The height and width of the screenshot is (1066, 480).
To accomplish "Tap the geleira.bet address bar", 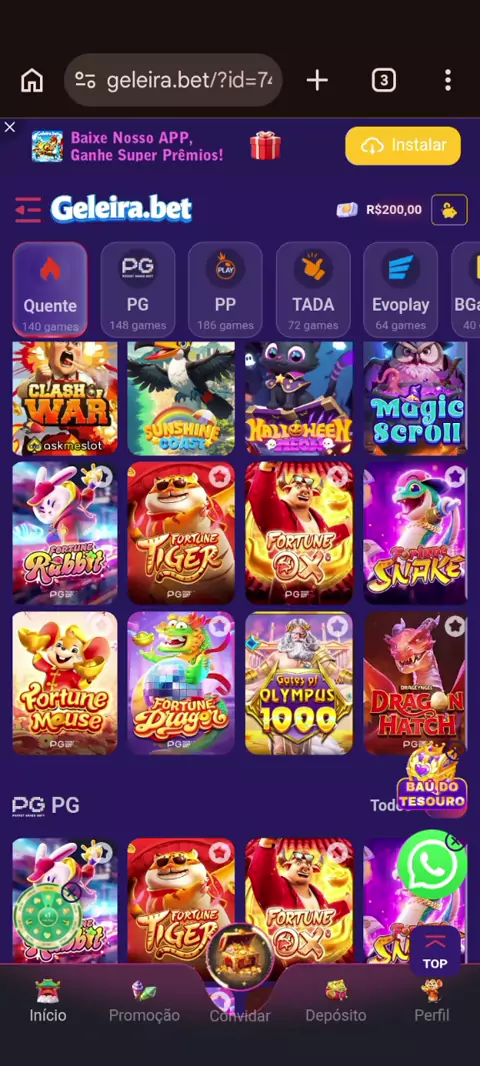I will tap(173, 80).
